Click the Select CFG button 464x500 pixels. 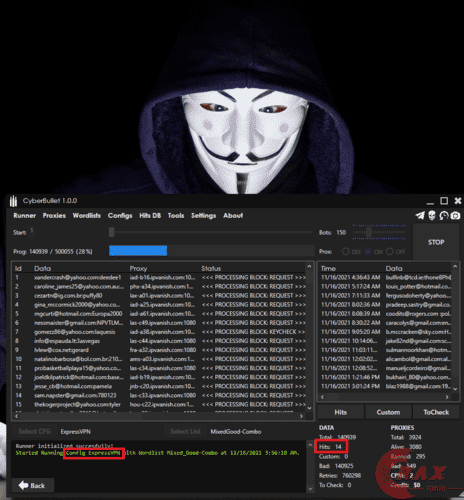pyautogui.click(x=34, y=431)
